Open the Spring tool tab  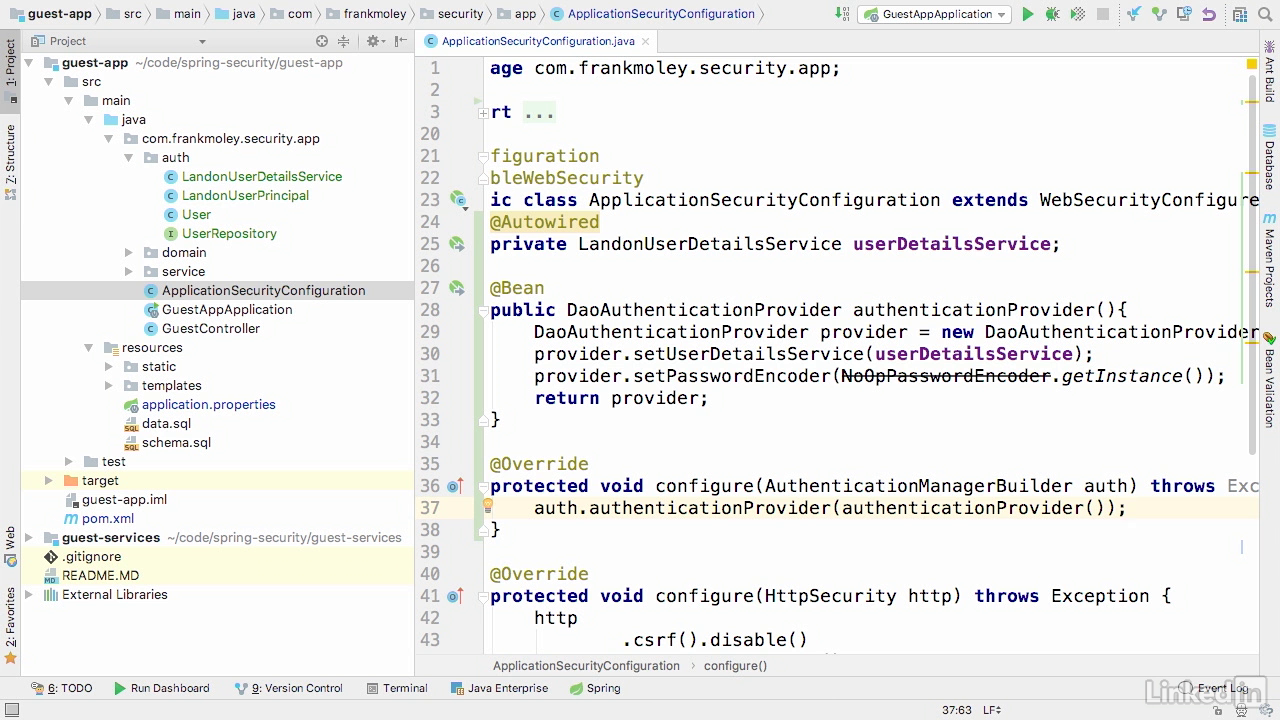[596, 688]
